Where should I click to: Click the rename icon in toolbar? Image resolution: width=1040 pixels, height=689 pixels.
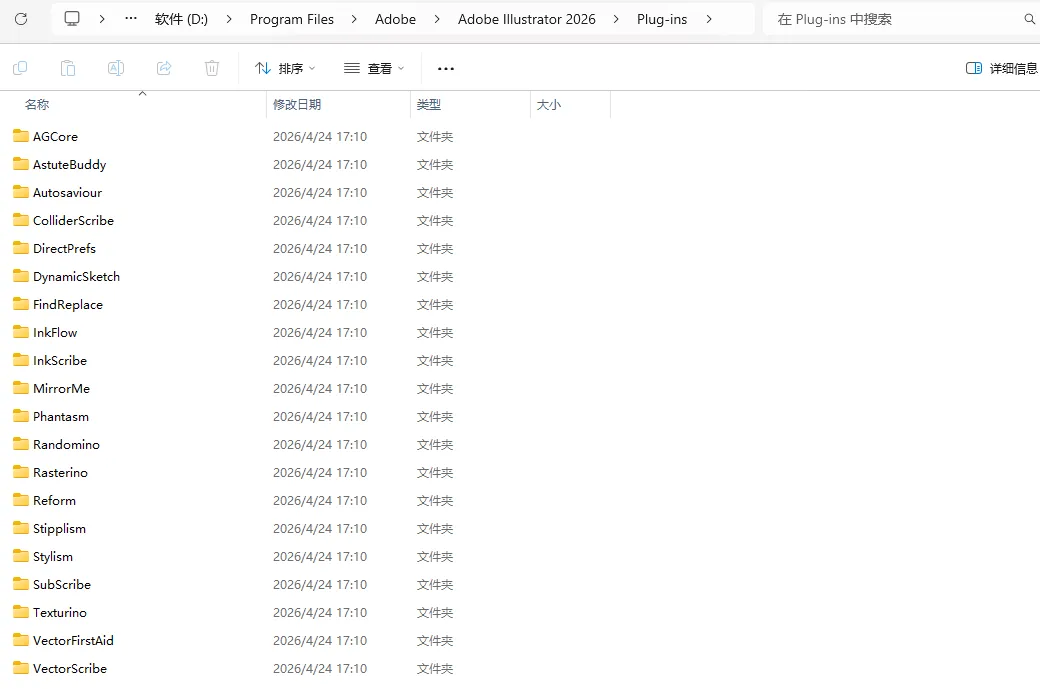(115, 68)
